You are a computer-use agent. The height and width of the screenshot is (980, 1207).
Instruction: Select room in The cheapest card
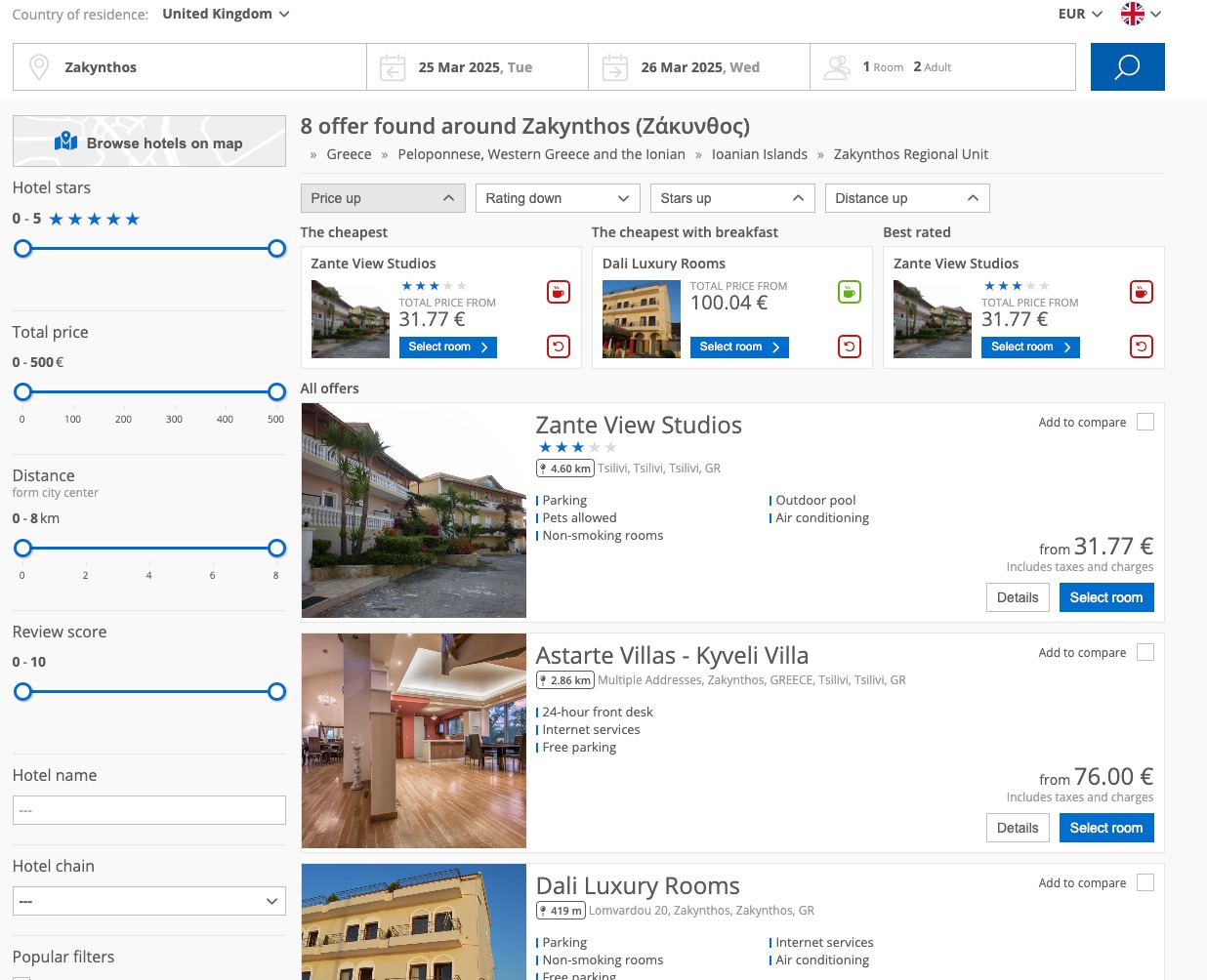[x=447, y=347]
